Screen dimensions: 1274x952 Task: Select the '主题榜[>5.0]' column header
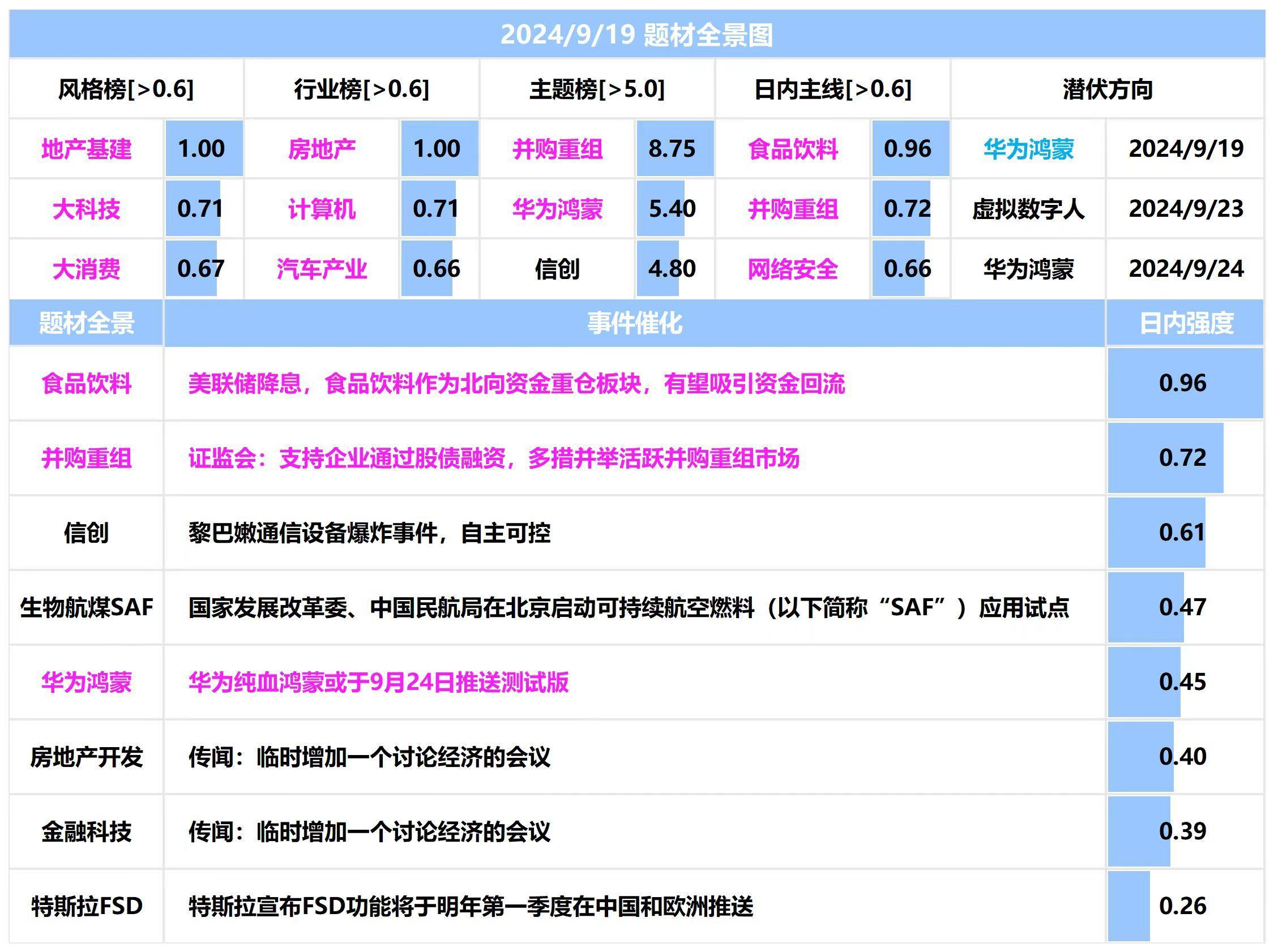[x=597, y=89]
